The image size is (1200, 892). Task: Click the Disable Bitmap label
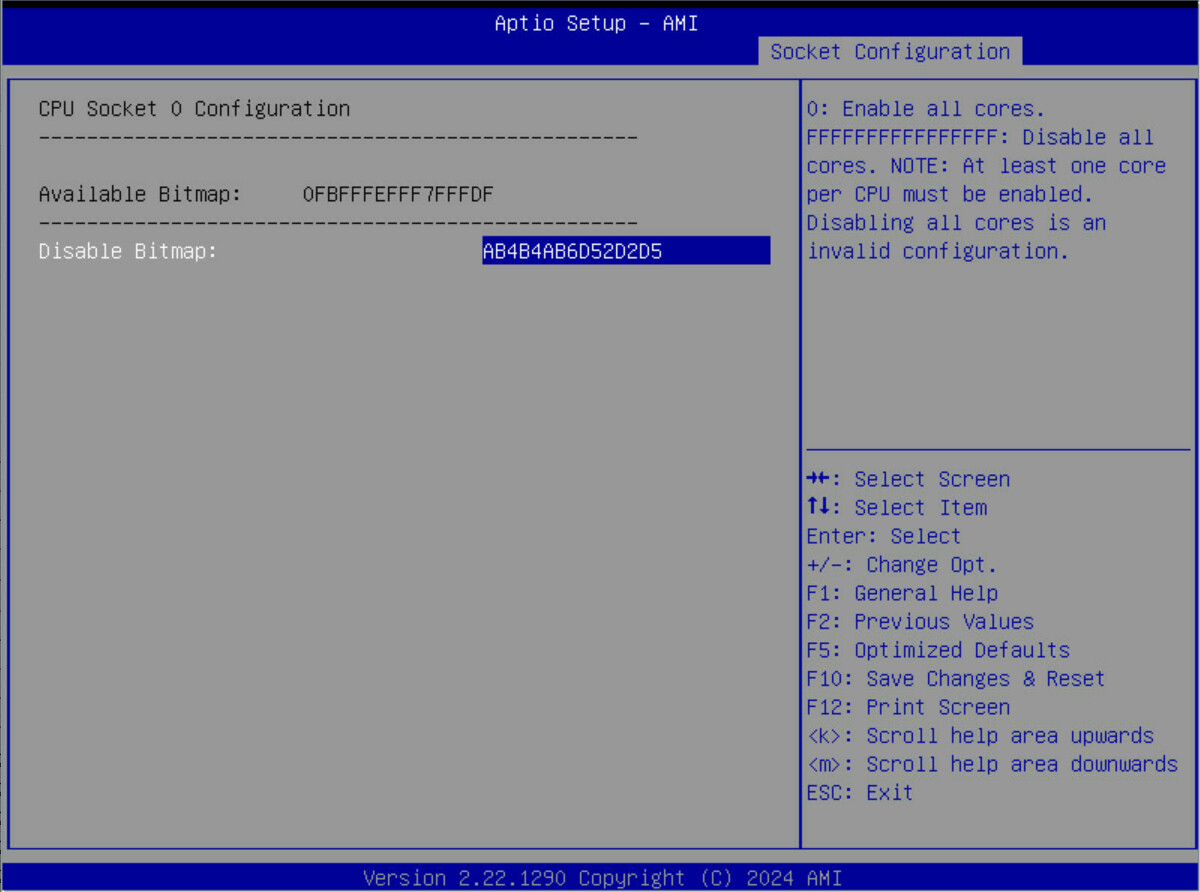pos(128,251)
